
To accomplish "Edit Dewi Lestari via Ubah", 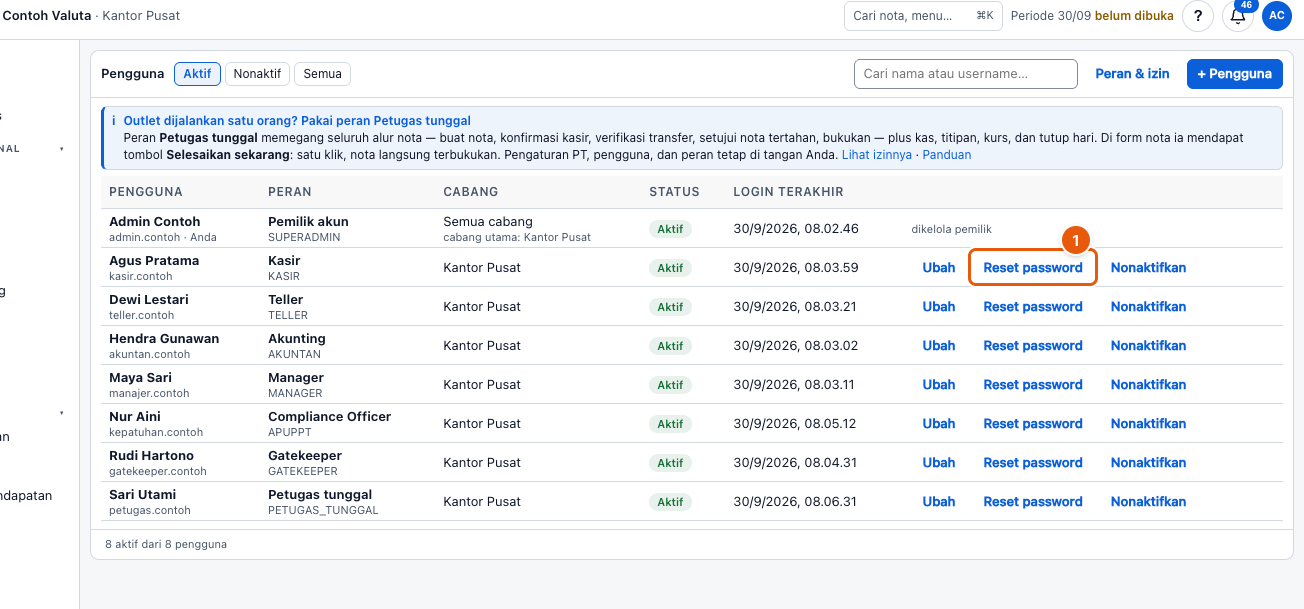I will (939, 307).
